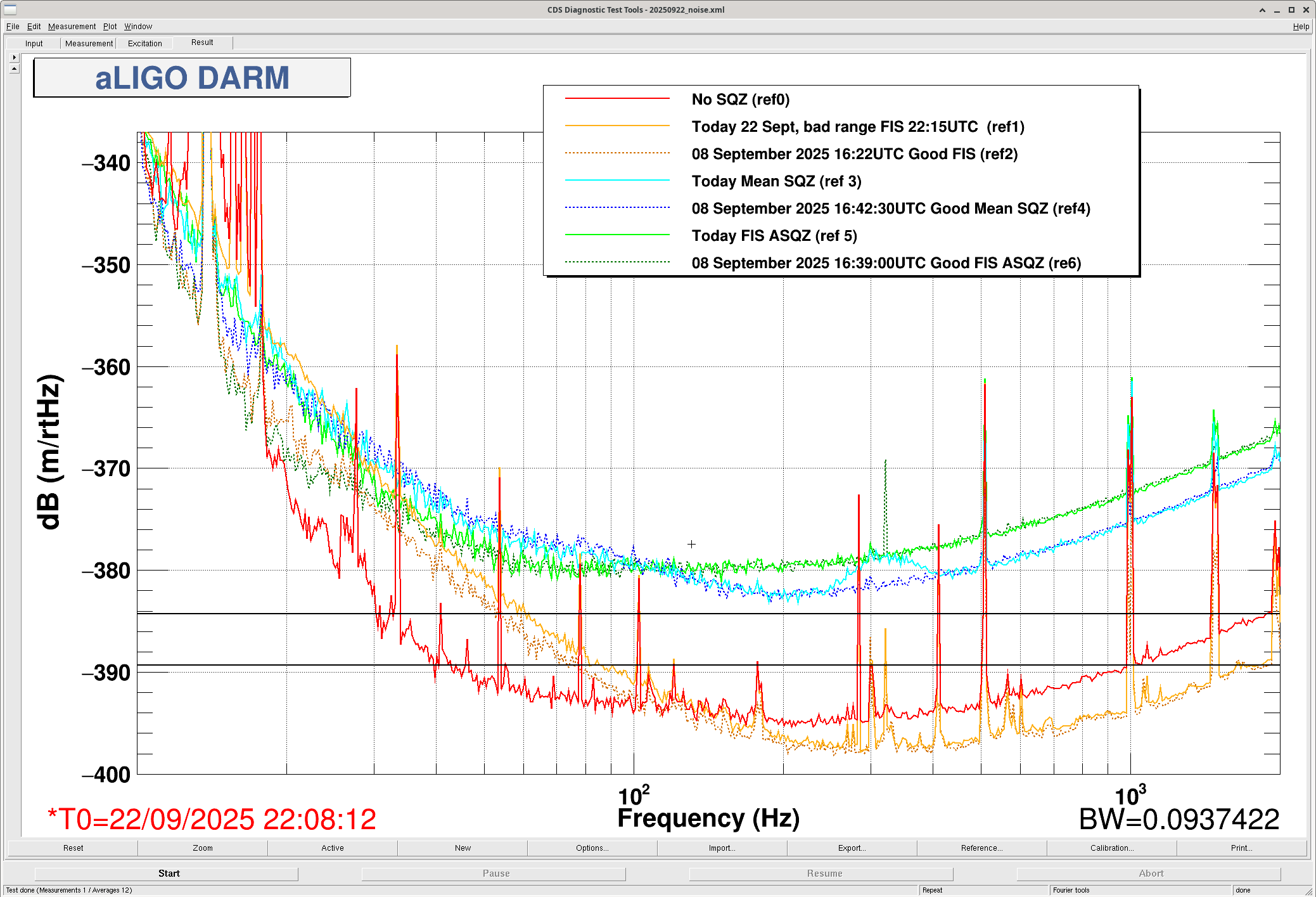1316x897 pixels.
Task: Click the aLIGO DARM plot title
Action: tap(192, 78)
